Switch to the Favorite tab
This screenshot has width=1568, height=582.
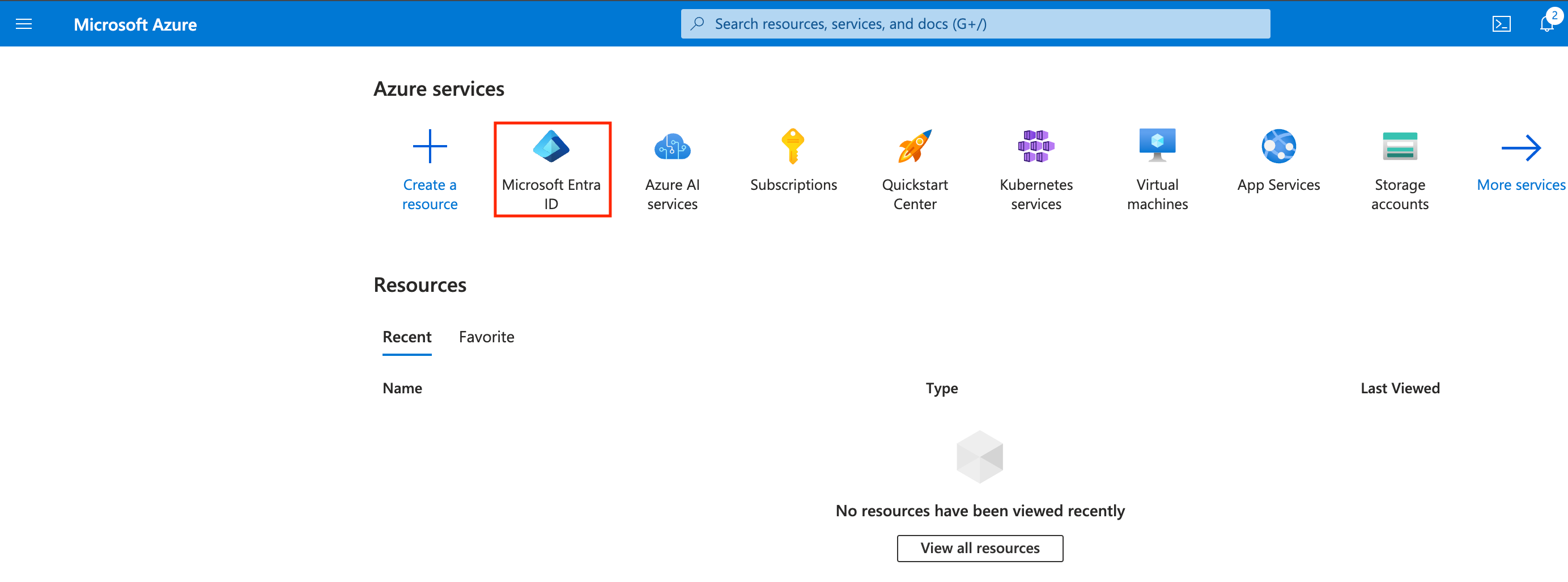tap(486, 337)
